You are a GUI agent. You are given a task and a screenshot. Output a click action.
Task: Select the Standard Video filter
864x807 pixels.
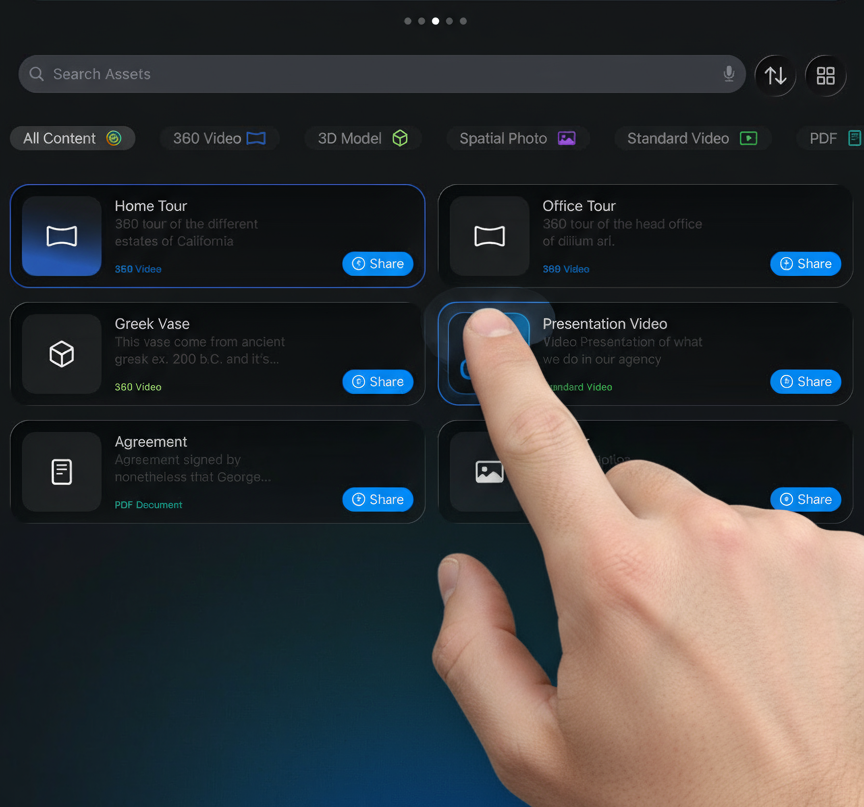pos(691,138)
